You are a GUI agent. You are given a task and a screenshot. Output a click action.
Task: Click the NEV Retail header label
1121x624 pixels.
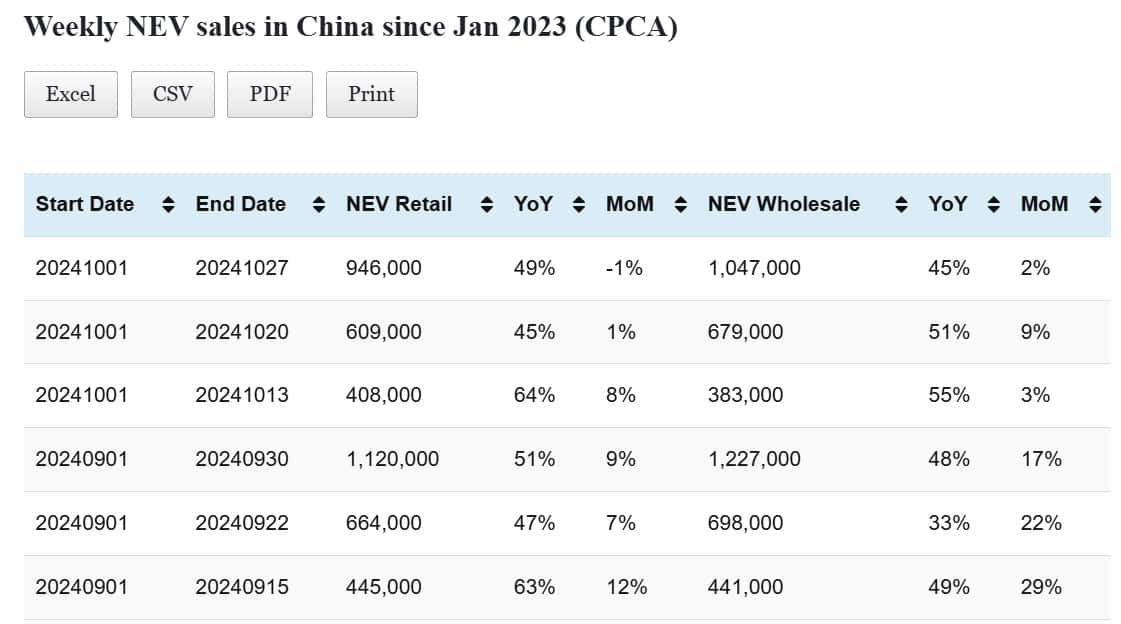[399, 204]
